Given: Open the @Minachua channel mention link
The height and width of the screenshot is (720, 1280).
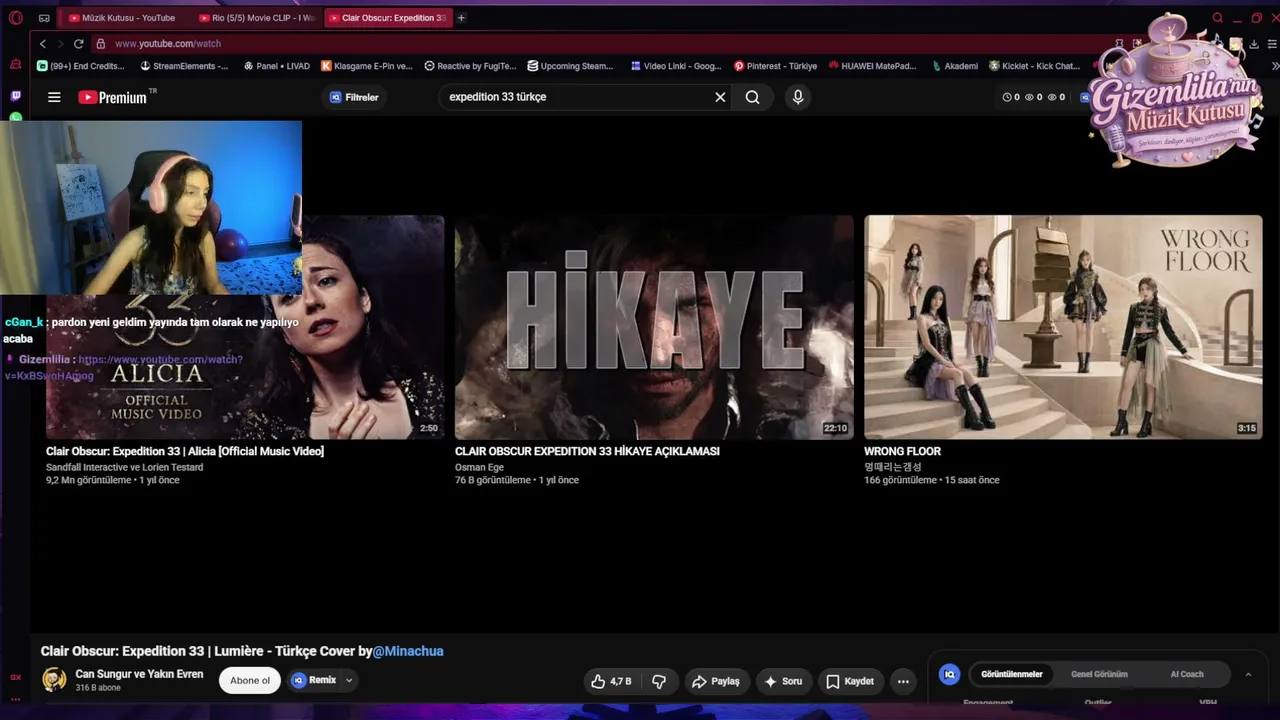Looking at the screenshot, I should click(x=408, y=651).
